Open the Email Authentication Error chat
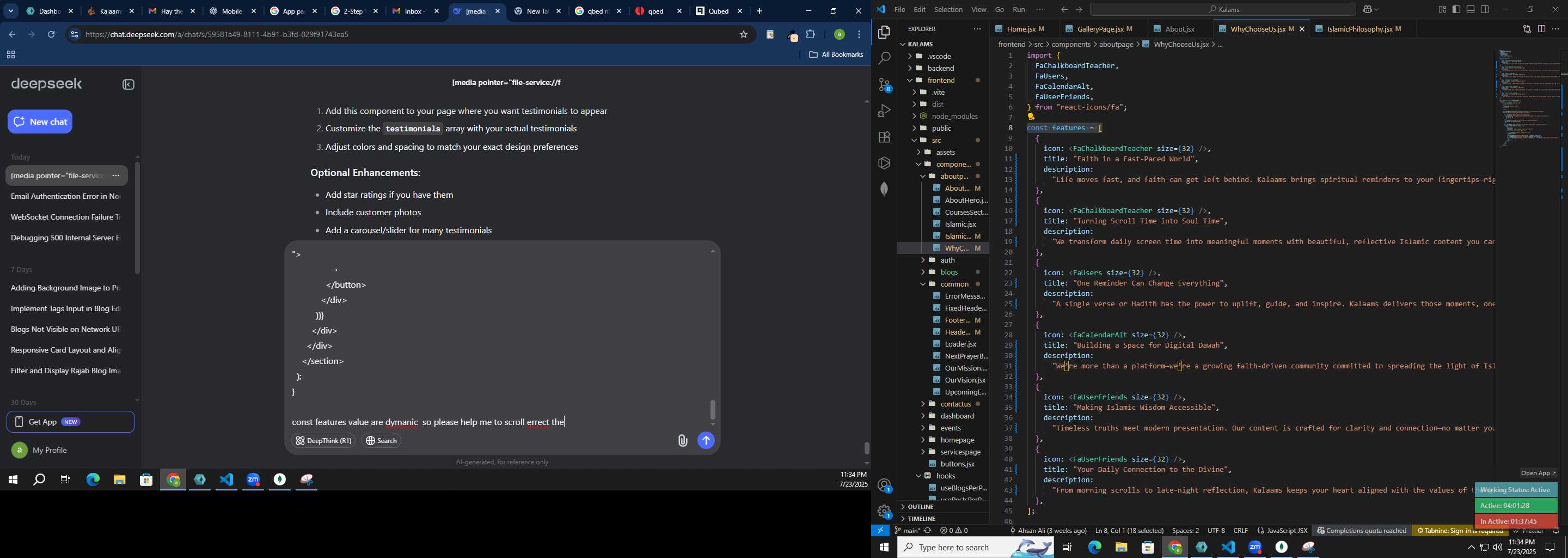The height and width of the screenshot is (558, 1568). click(66, 197)
